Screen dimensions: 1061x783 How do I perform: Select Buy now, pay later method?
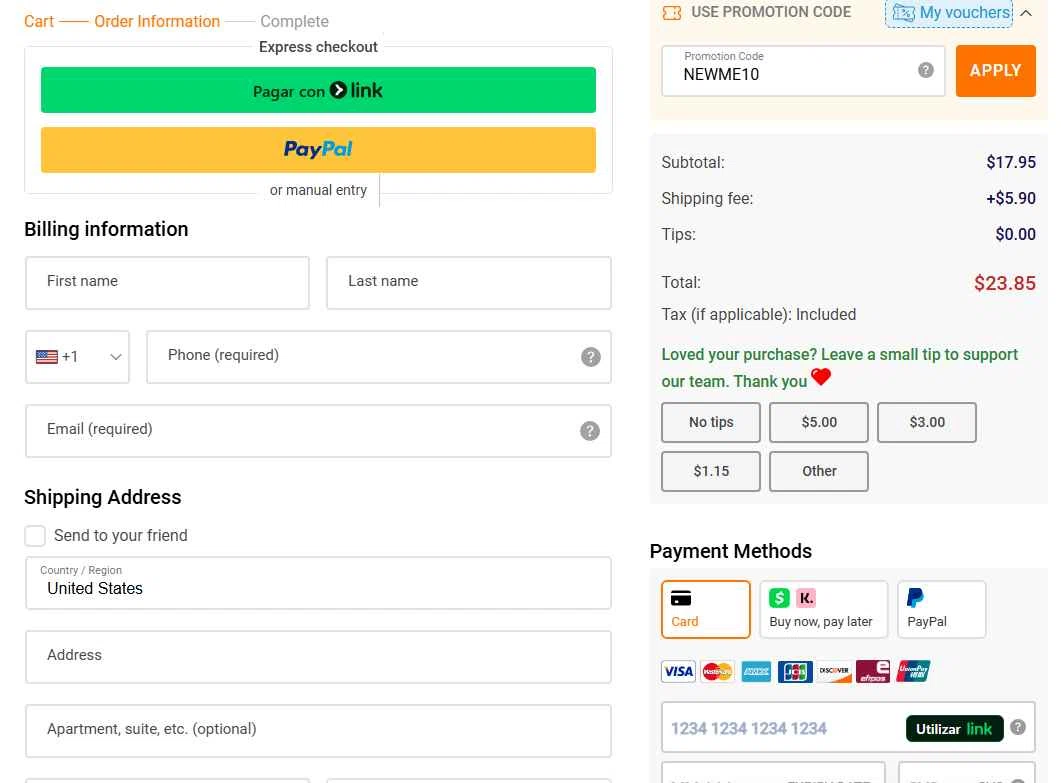pyautogui.click(x=823, y=609)
